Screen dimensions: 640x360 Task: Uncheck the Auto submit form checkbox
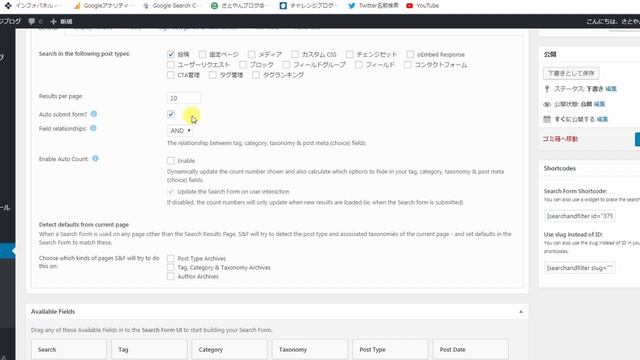point(171,114)
